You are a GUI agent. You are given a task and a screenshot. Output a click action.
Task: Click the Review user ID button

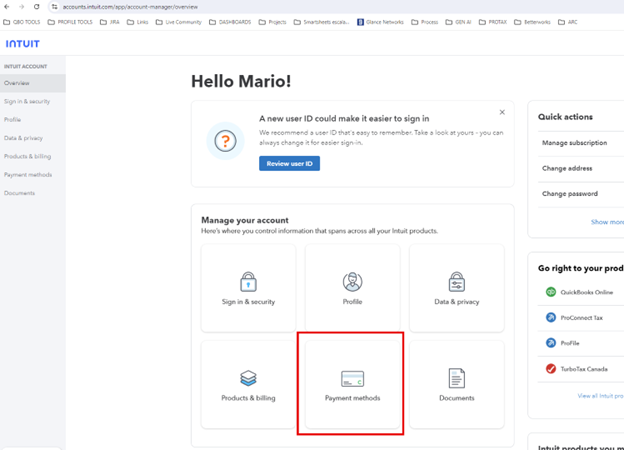(289, 164)
